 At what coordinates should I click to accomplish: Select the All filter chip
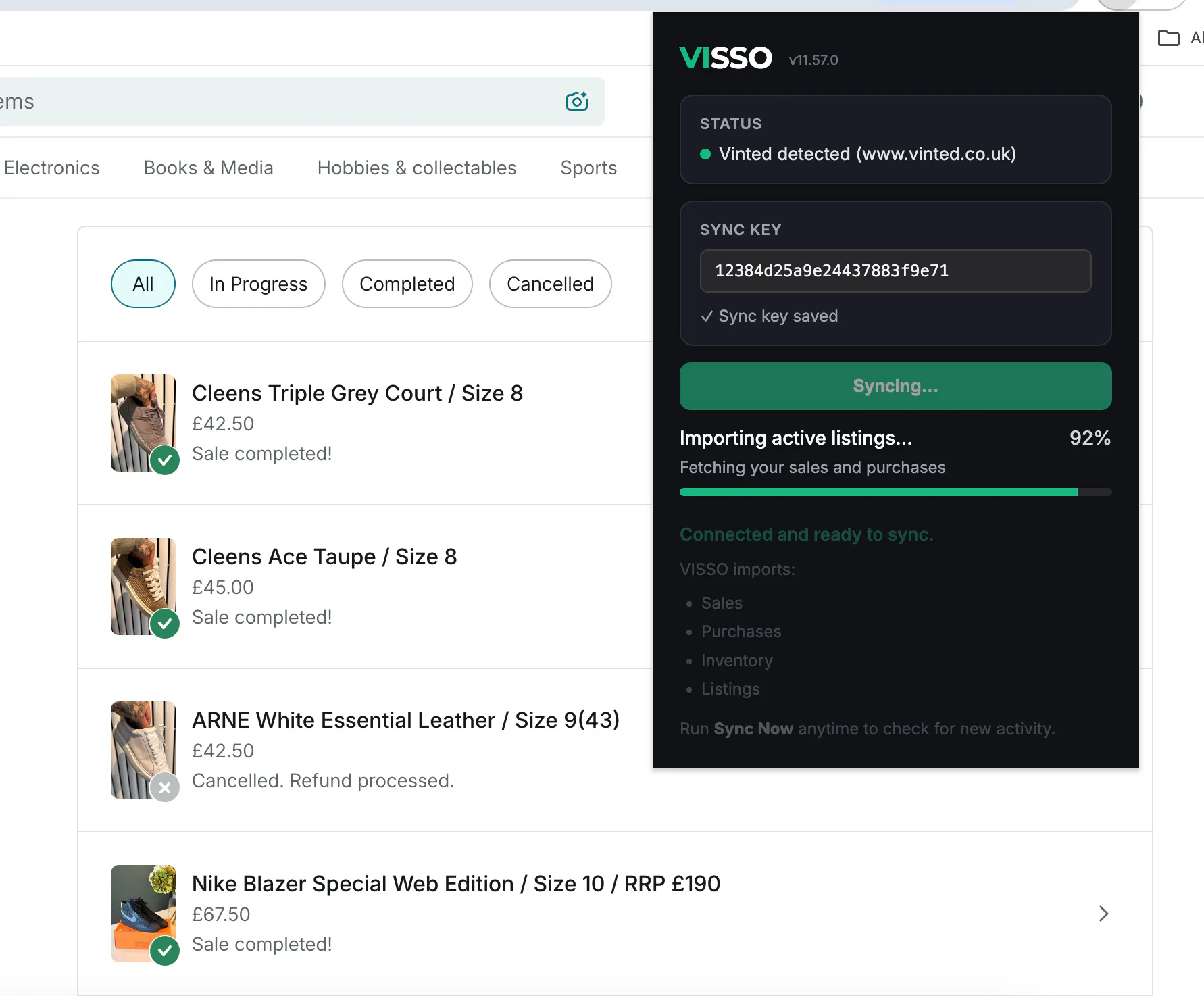point(143,284)
